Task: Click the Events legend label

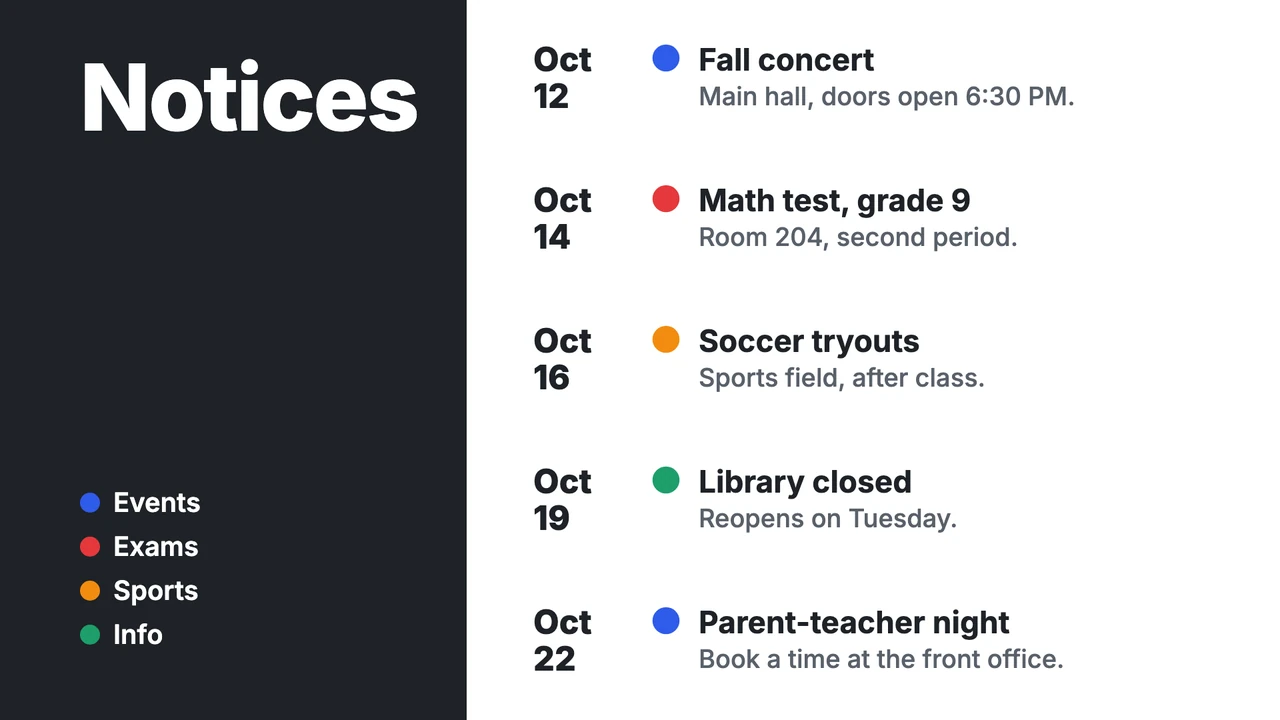Action: [x=157, y=503]
